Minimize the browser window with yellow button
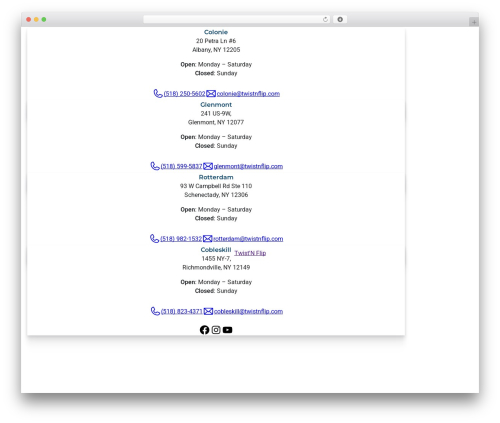Screen dimensions: 500x423 36,19
